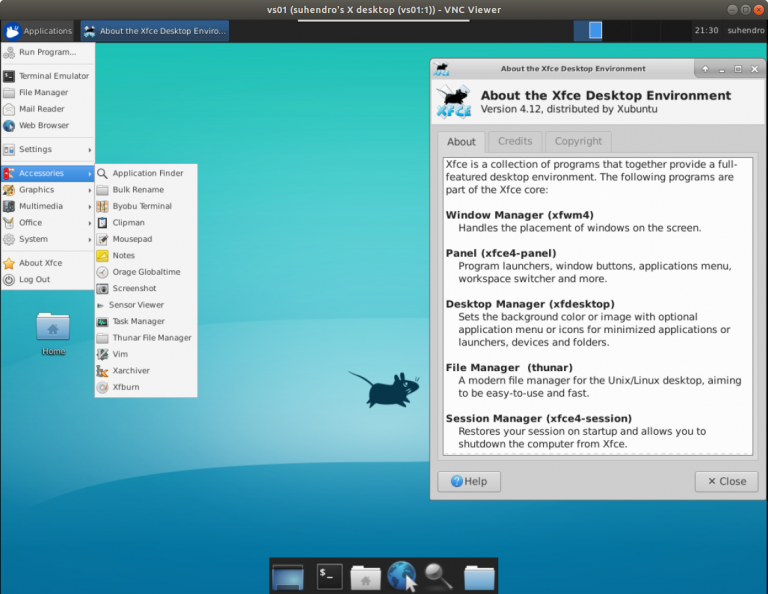Image resolution: width=768 pixels, height=594 pixels.
Task: Open the Home folder desktop icon
Action: pos(53,328)
